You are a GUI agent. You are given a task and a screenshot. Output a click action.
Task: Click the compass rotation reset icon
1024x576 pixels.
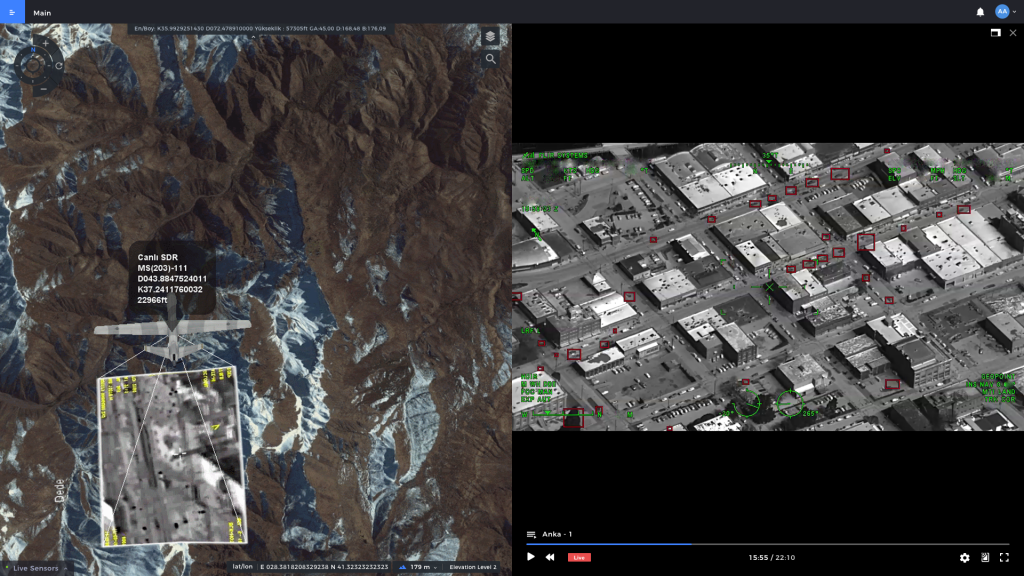point(59,64)
